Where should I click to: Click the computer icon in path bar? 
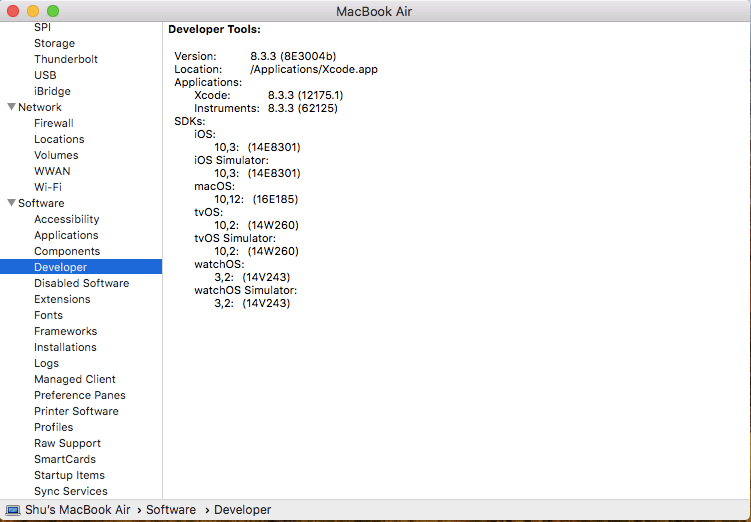pyautogui.click(x=11, y=510)
